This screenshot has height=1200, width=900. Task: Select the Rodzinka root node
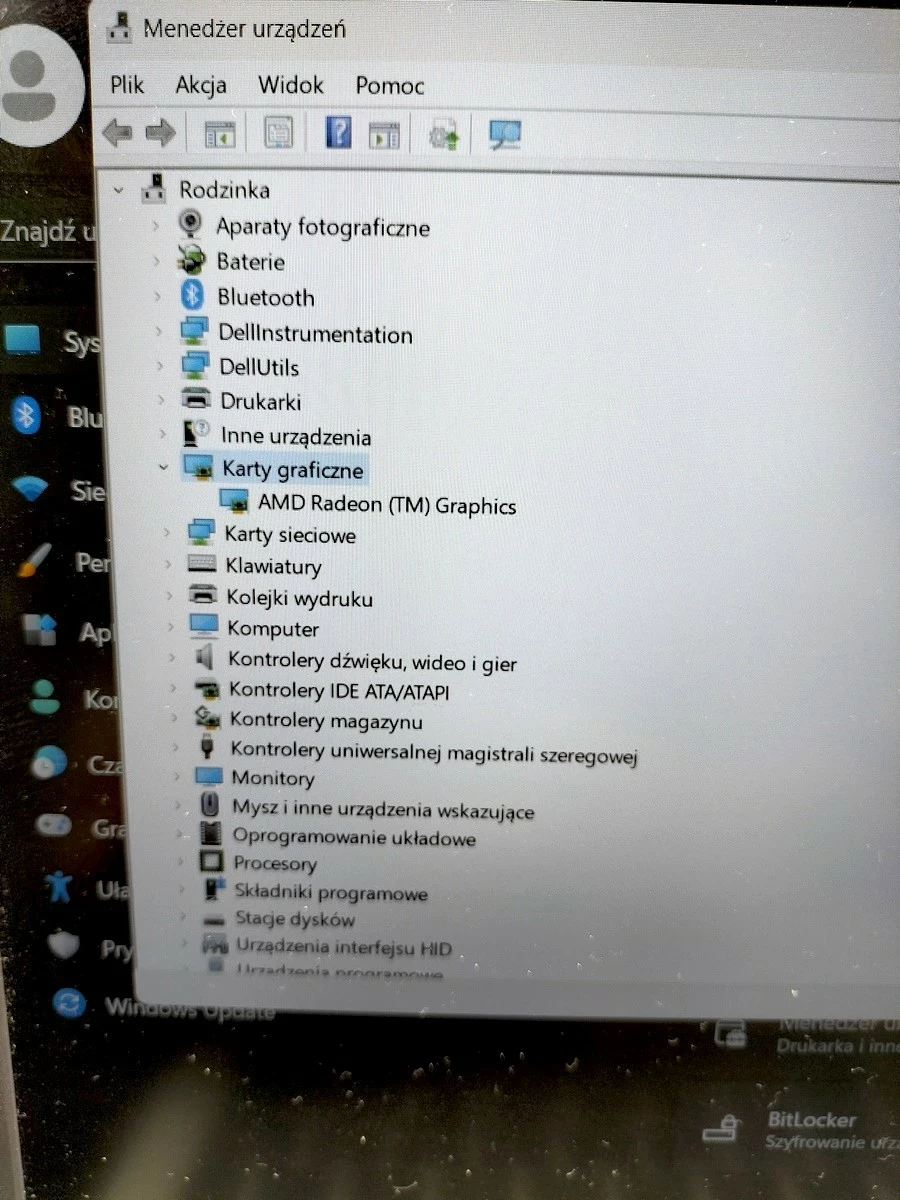(227, 189)
